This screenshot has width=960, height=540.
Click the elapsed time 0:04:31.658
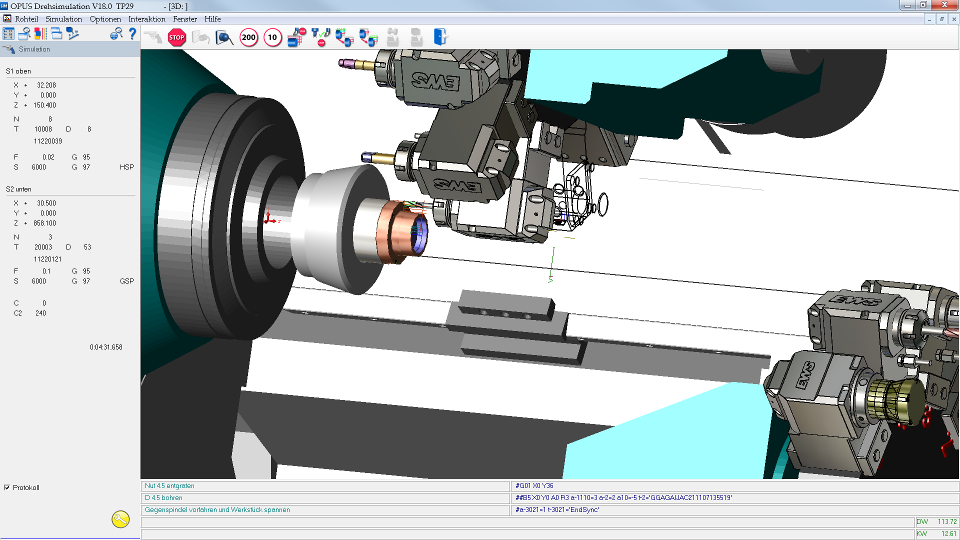(106, 347)
